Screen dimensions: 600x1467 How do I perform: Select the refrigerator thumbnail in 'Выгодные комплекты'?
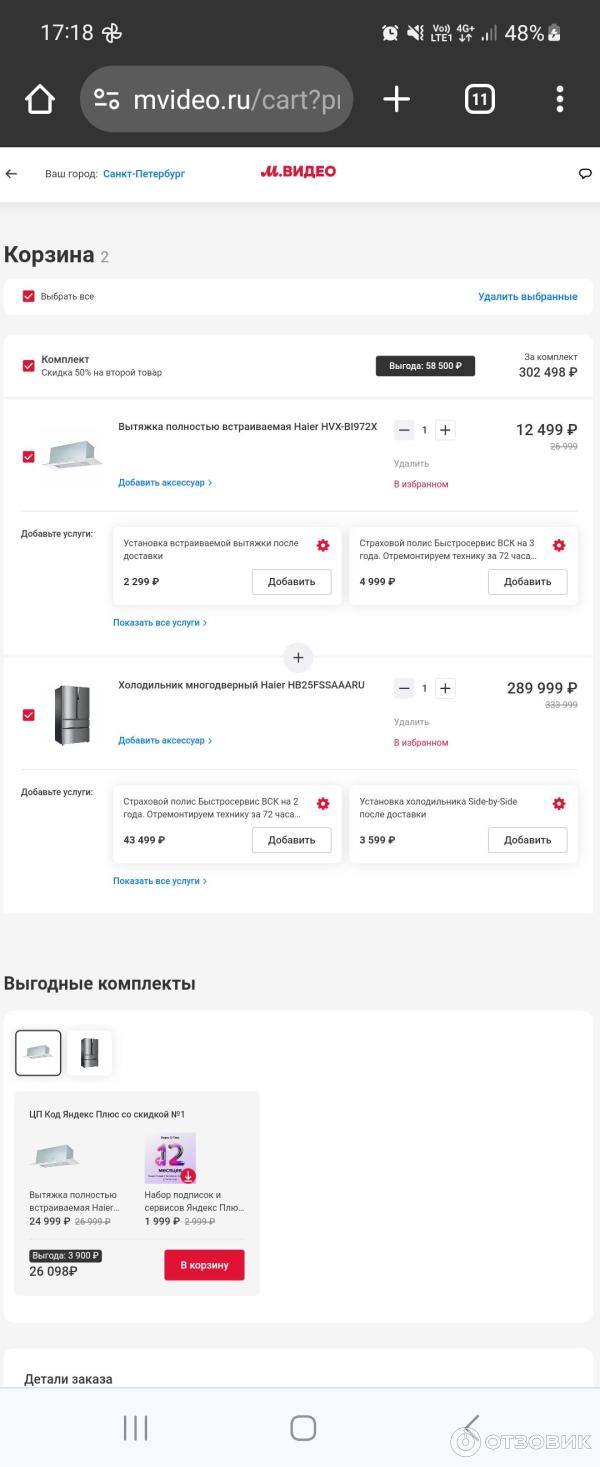point(90,1053)
